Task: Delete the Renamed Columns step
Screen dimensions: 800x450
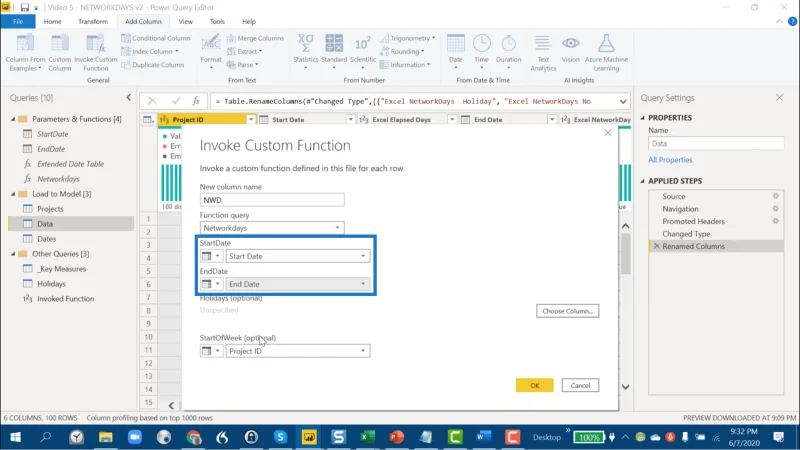Action: click(x=657, y=246)
